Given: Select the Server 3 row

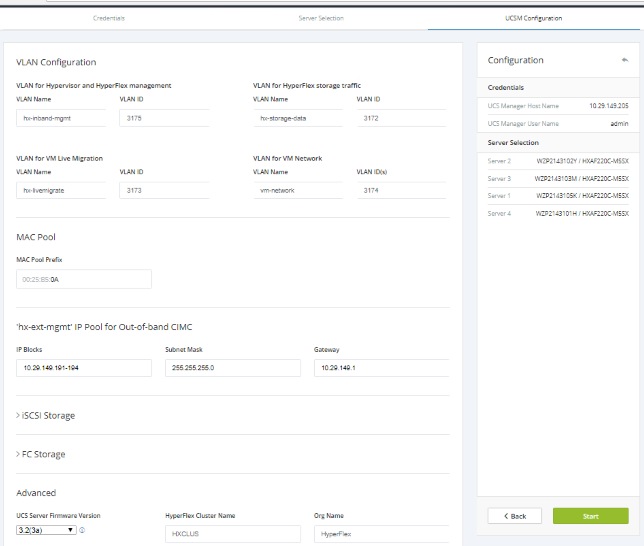Looking at the screenshot, I should point(558,178).
